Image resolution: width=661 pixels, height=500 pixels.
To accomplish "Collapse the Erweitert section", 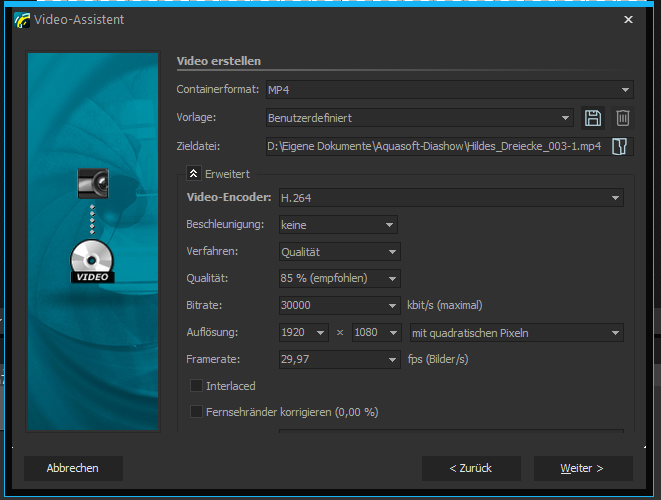I will click(x=194, y=173).
